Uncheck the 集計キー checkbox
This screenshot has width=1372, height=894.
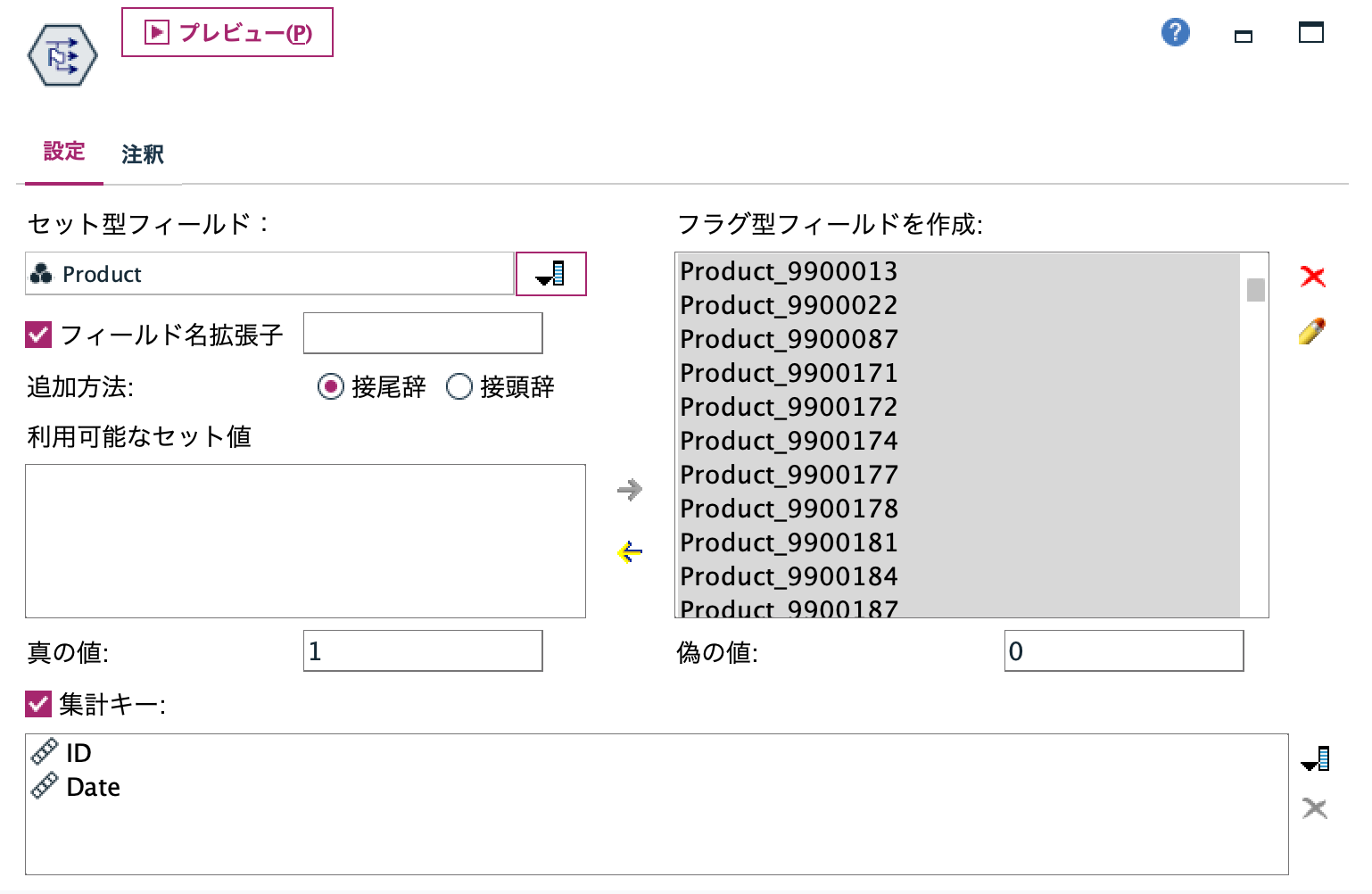point(37,705)
